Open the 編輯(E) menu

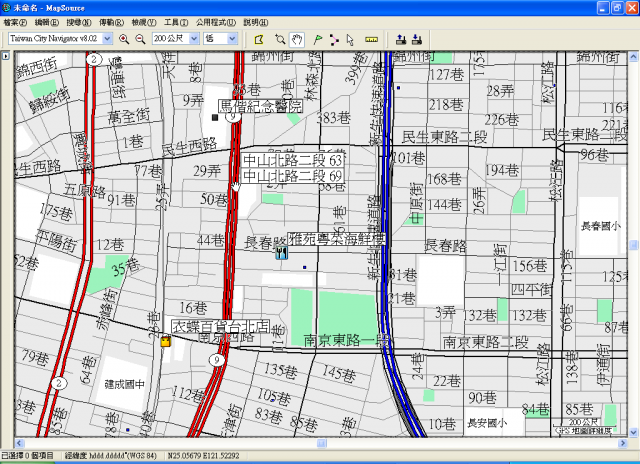[47, 22]
